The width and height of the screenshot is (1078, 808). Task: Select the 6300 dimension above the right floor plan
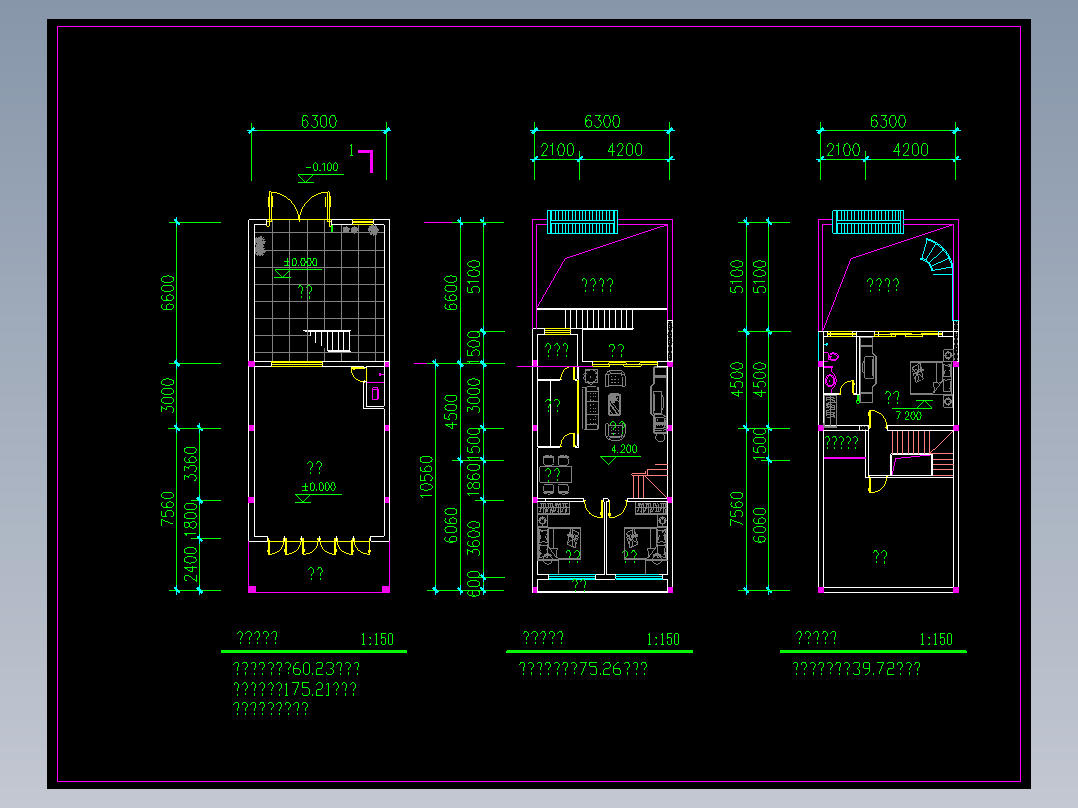tap(888, 122)
